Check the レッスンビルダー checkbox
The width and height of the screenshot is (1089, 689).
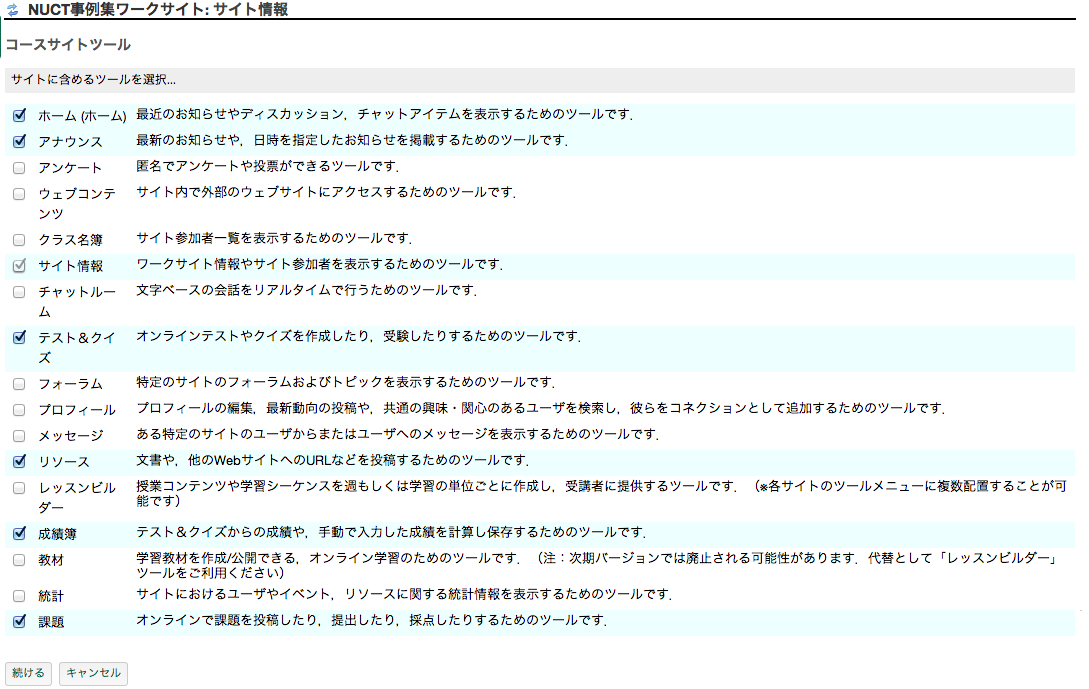[19, 488]
